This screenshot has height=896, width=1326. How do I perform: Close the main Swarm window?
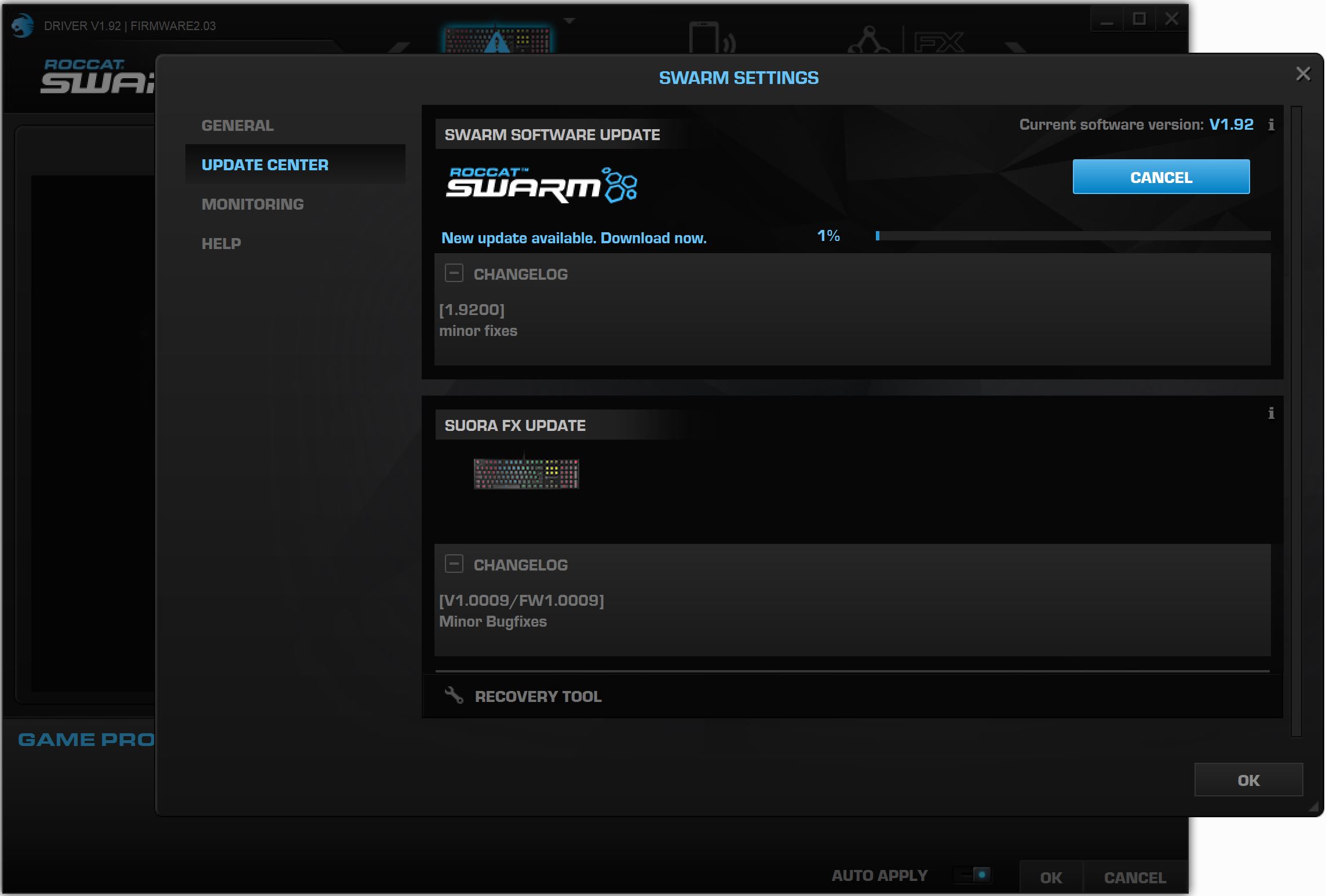coord(1171,20)
